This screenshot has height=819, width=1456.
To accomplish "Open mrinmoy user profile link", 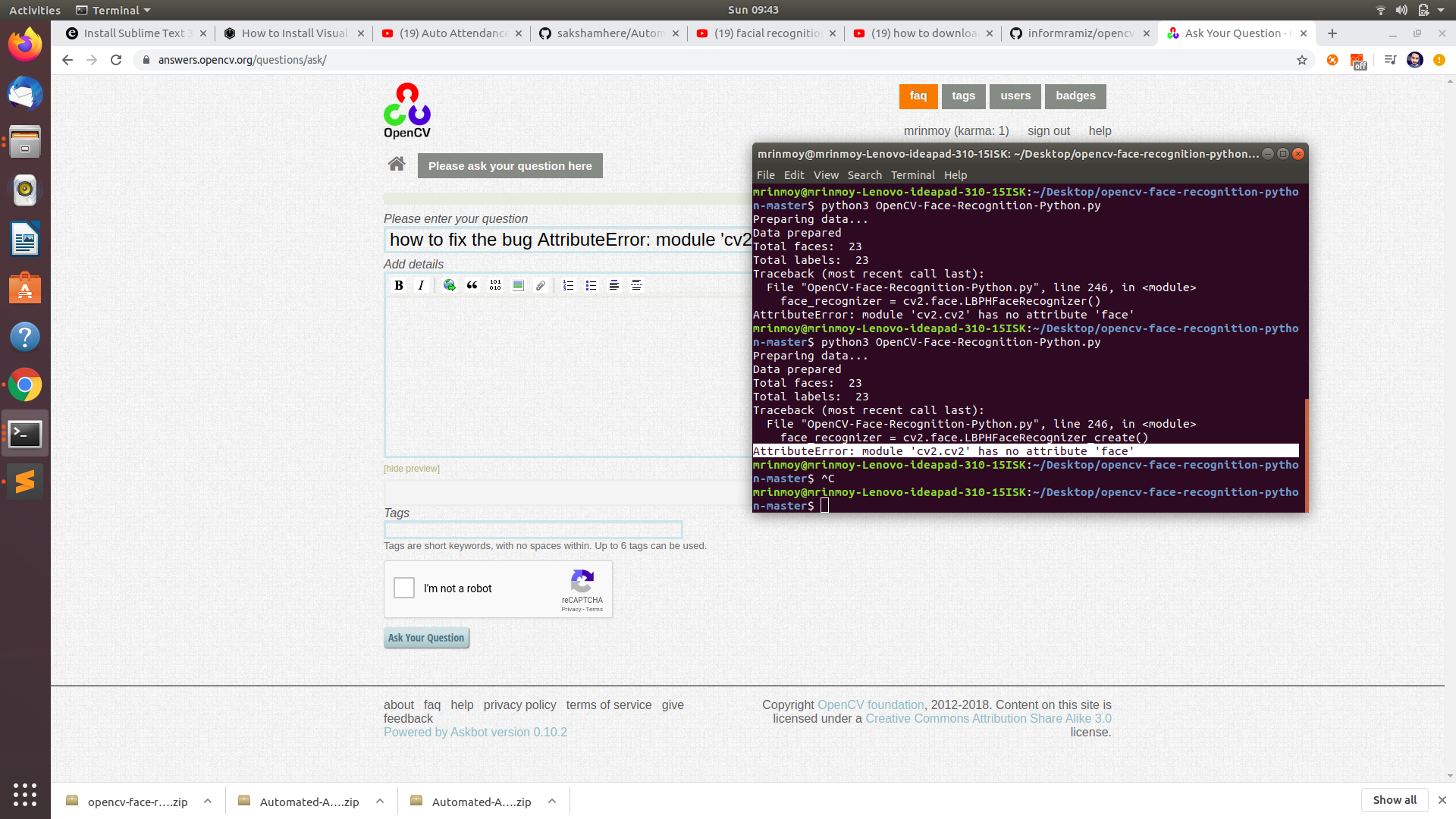I will coord(927,130).
